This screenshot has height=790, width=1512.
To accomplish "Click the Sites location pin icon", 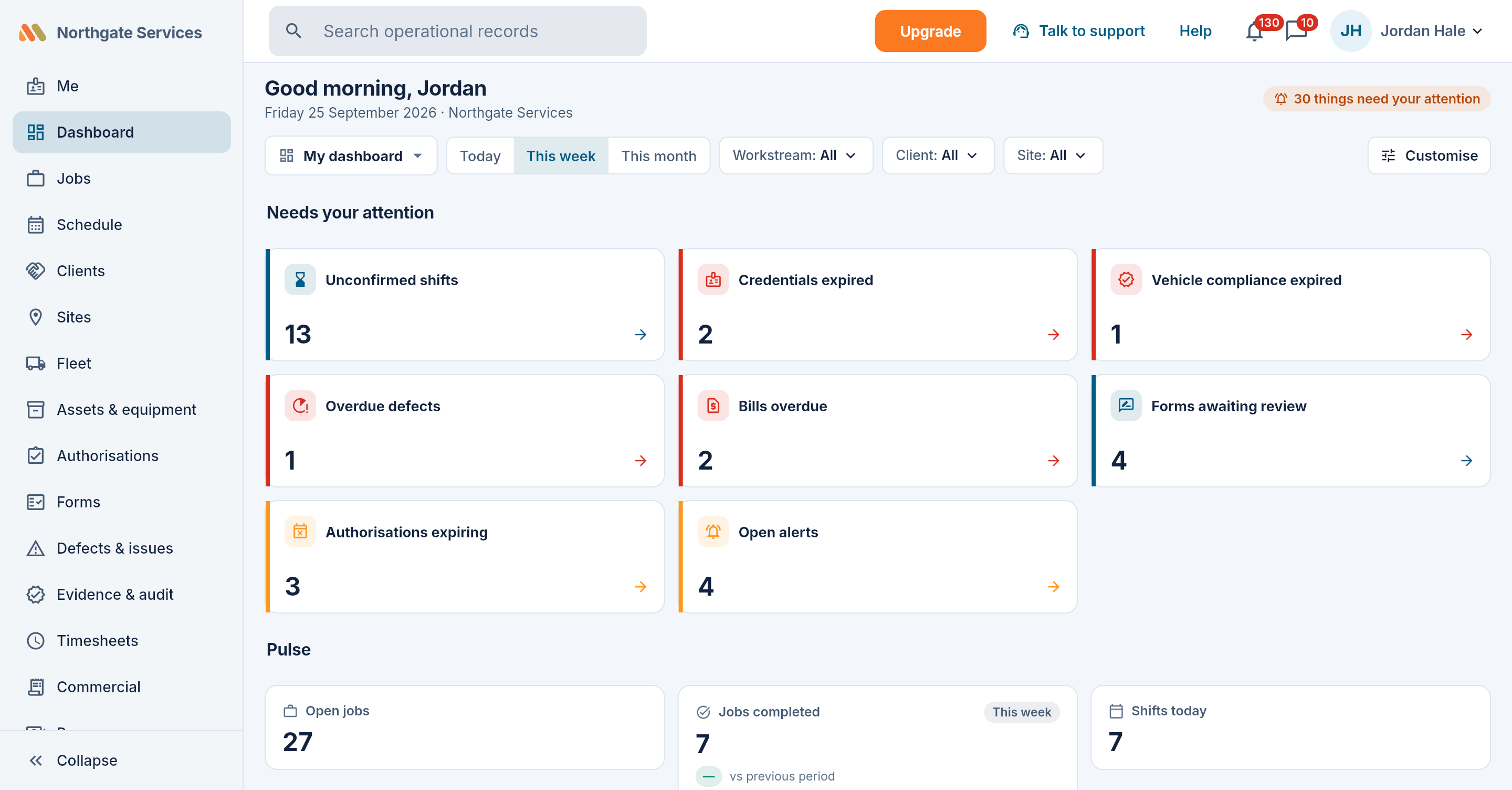I will click(35, 317).
